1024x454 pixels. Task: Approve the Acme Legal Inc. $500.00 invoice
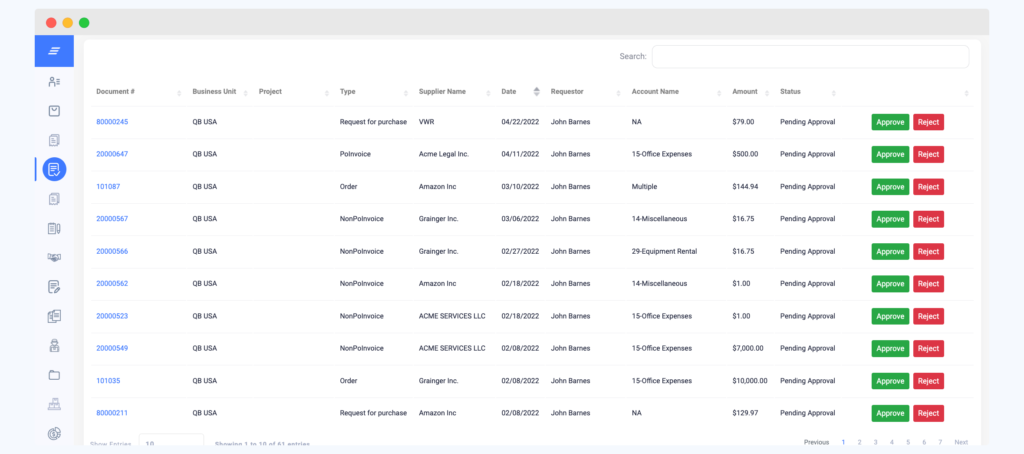pyautogui.click(x=890, y=154)
